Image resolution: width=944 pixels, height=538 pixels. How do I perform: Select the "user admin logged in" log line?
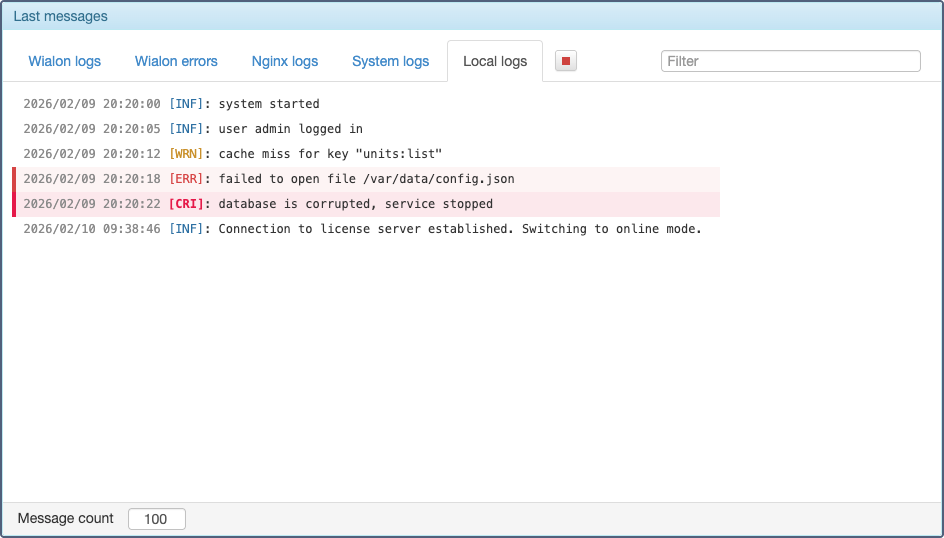tap(290, 129)
